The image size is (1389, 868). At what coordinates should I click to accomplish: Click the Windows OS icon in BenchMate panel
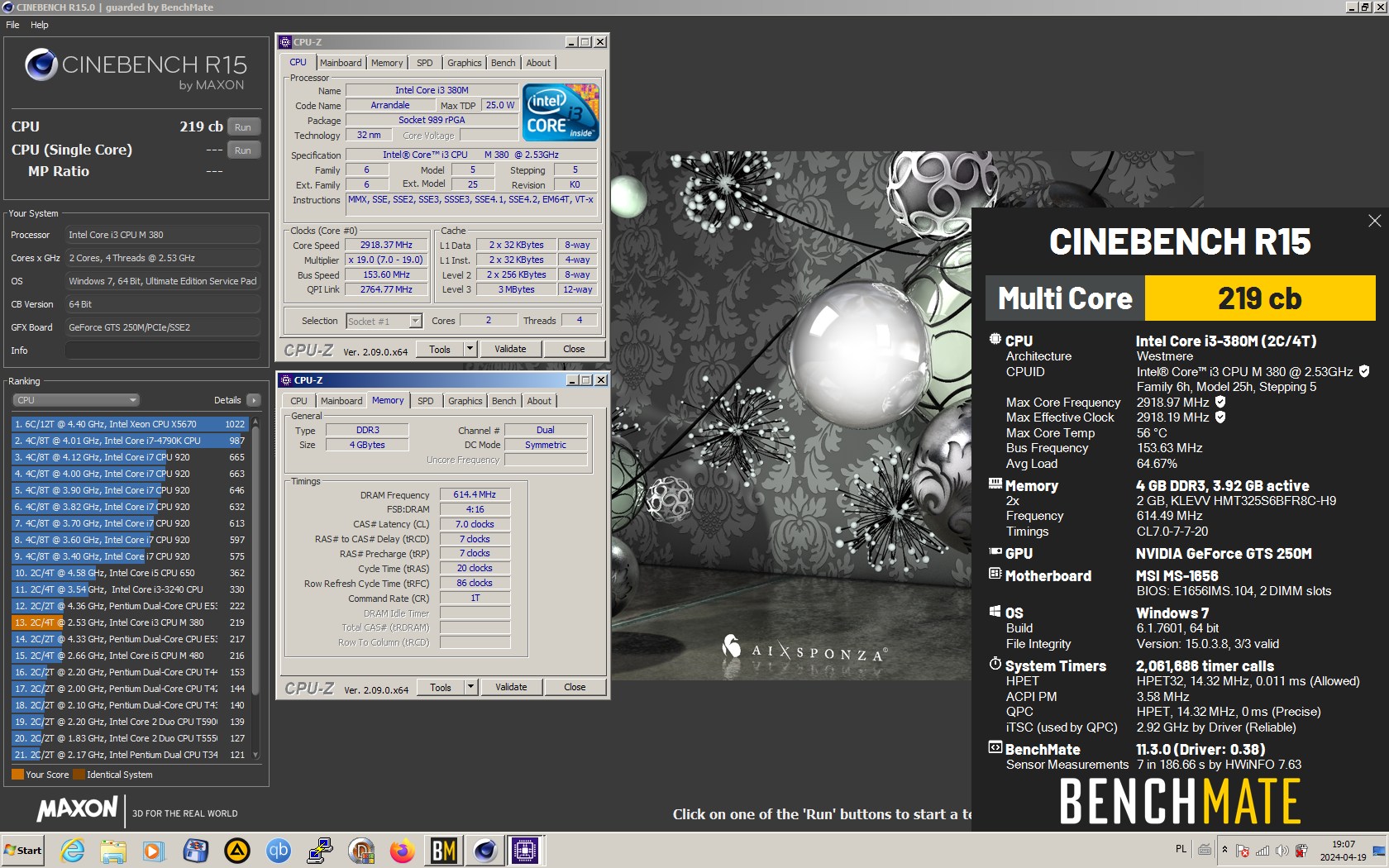tap(995, 611)
